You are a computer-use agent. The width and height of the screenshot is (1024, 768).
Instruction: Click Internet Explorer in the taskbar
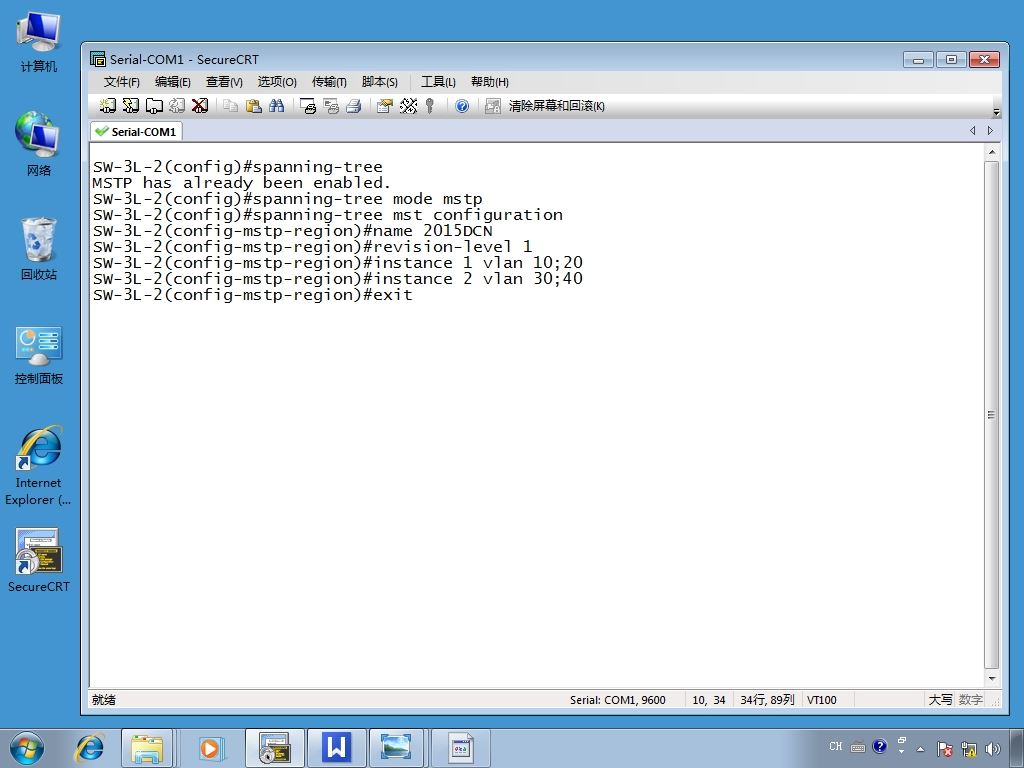(89, 748)
